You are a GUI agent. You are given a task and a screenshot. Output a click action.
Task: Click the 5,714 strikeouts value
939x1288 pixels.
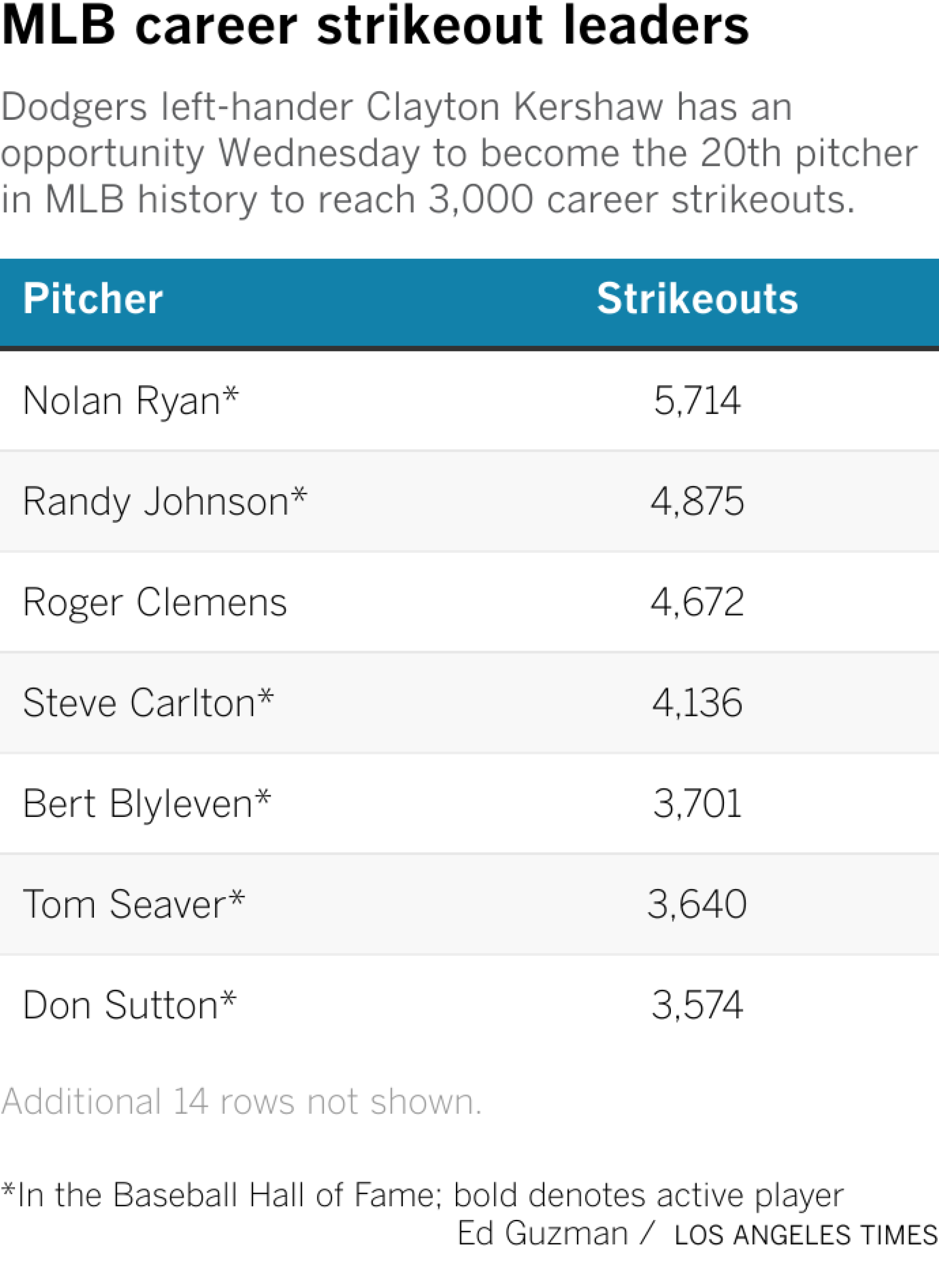click(697, 401)
